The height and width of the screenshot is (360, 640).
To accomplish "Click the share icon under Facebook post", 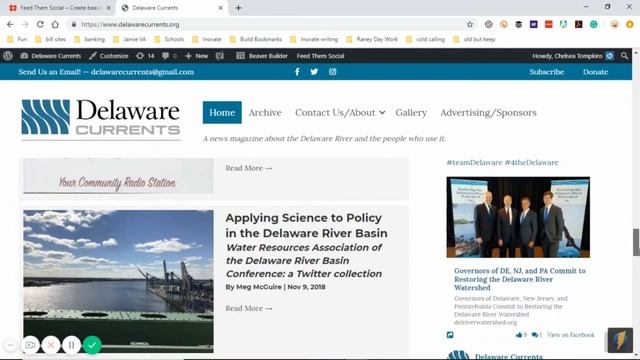I will 450,335.
